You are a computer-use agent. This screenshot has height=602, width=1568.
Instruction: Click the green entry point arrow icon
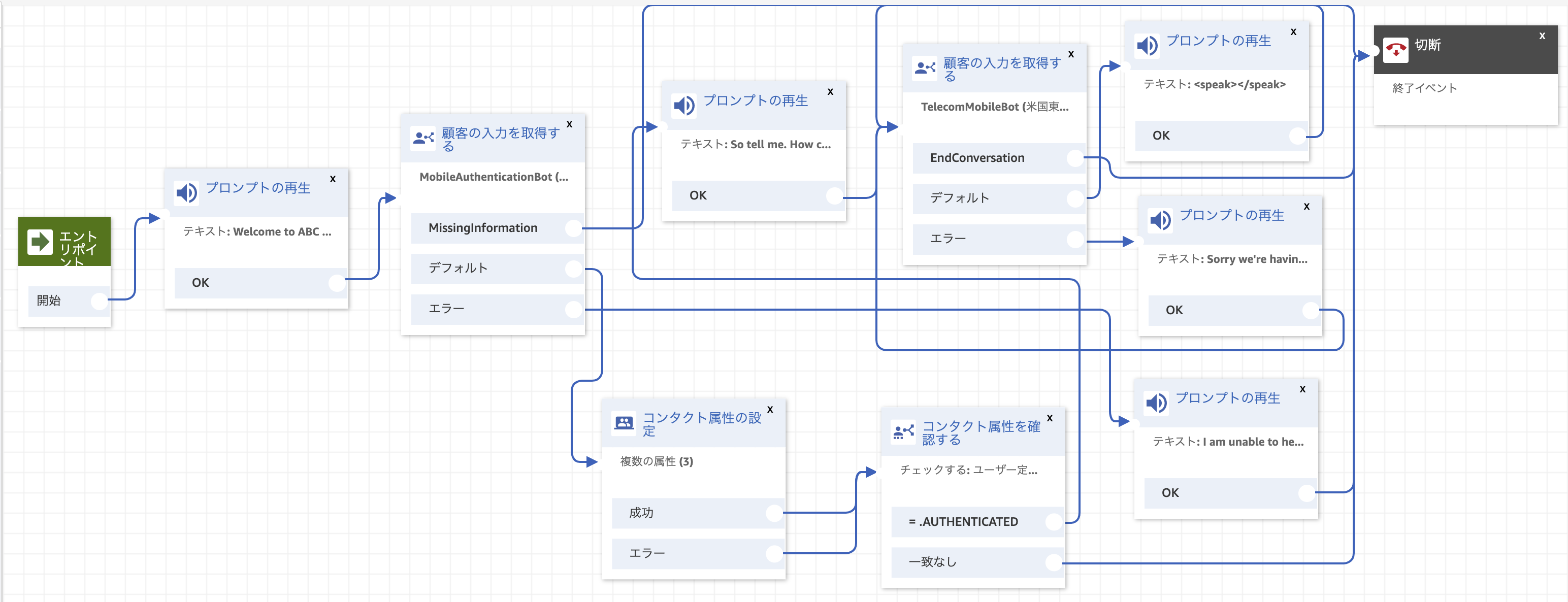coord(40,242)
